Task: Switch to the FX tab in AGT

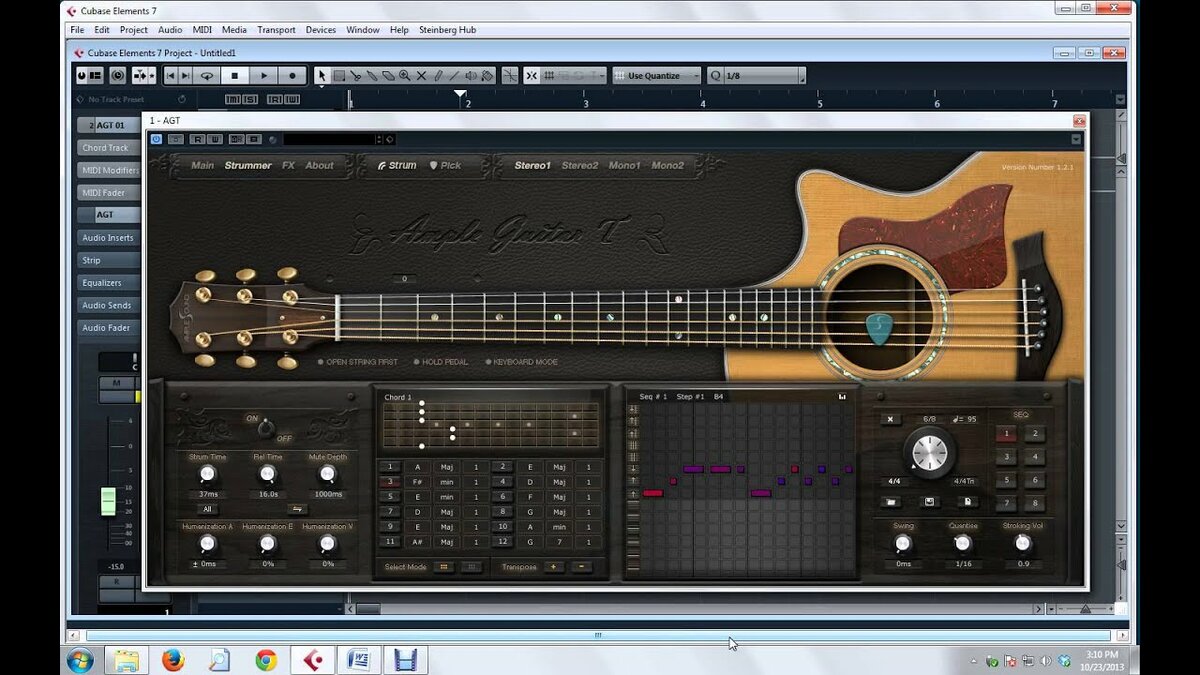Action: point(288,165)
